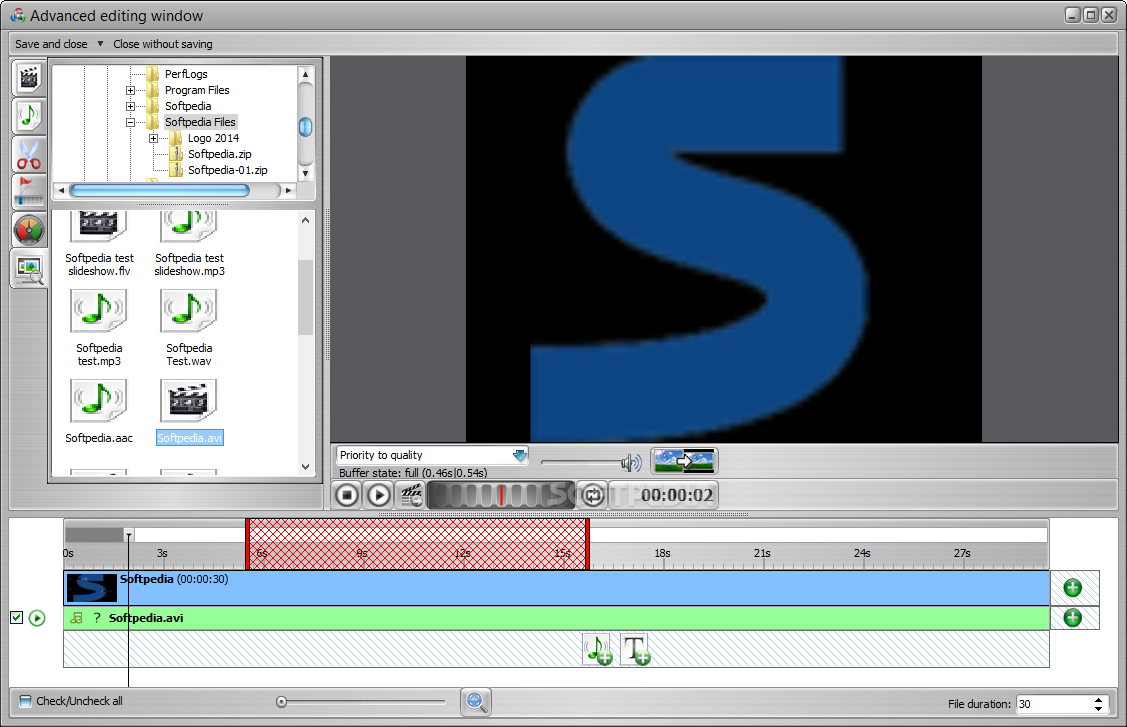Stop playback with the stop button
The width and height of the screenshot is (1127, 727).
click(x=347, y=495)
